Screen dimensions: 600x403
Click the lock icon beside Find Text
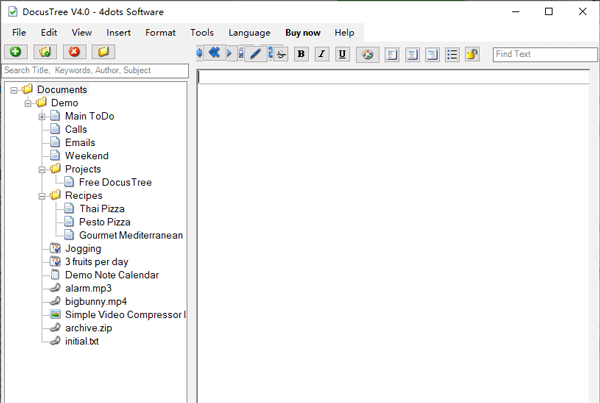[473, 54]
